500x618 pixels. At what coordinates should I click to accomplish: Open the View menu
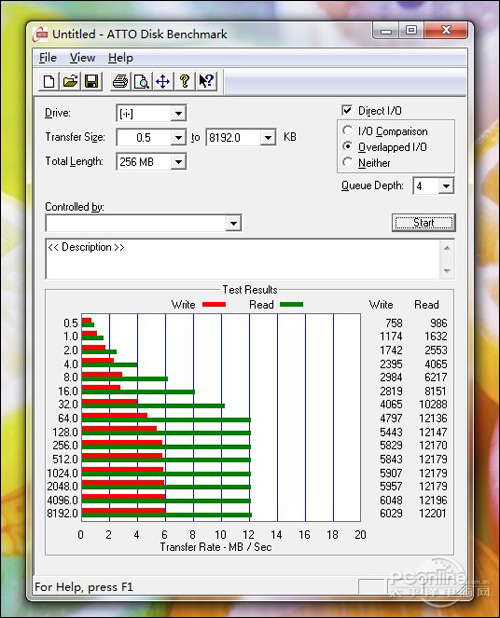point(82,58)
